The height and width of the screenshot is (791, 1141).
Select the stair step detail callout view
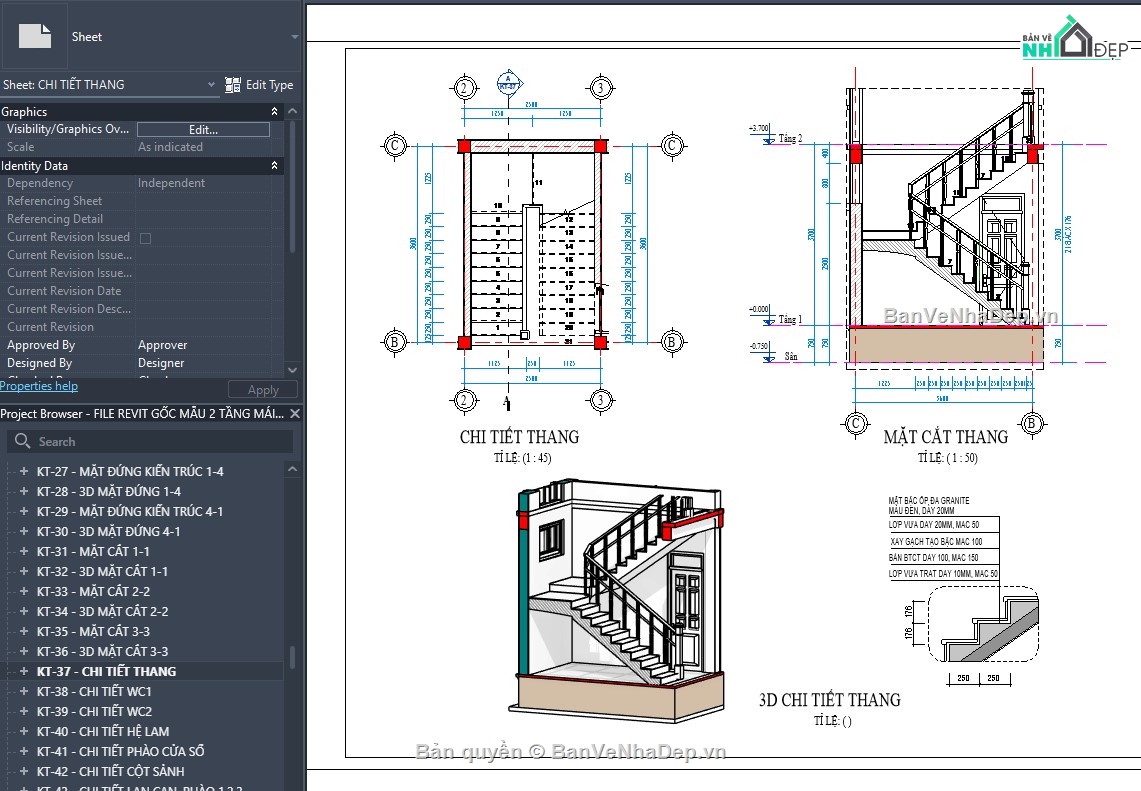point(983,624)
